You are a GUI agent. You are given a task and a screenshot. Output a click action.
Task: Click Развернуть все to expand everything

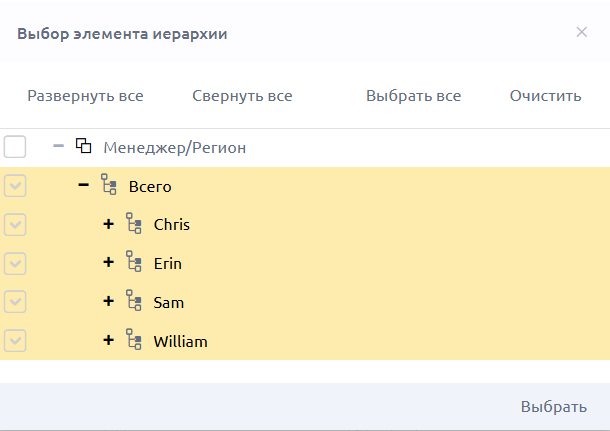point(85,96)
